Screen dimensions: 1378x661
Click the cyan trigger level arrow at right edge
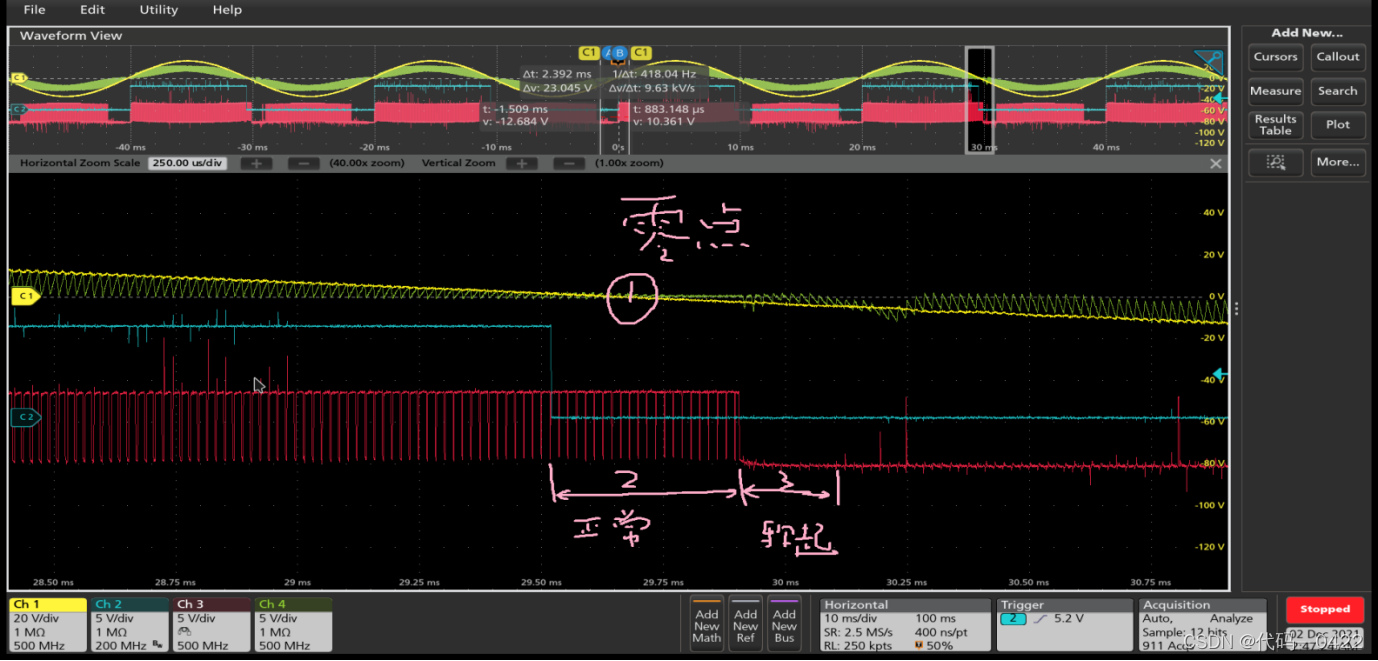(1219, 375)
